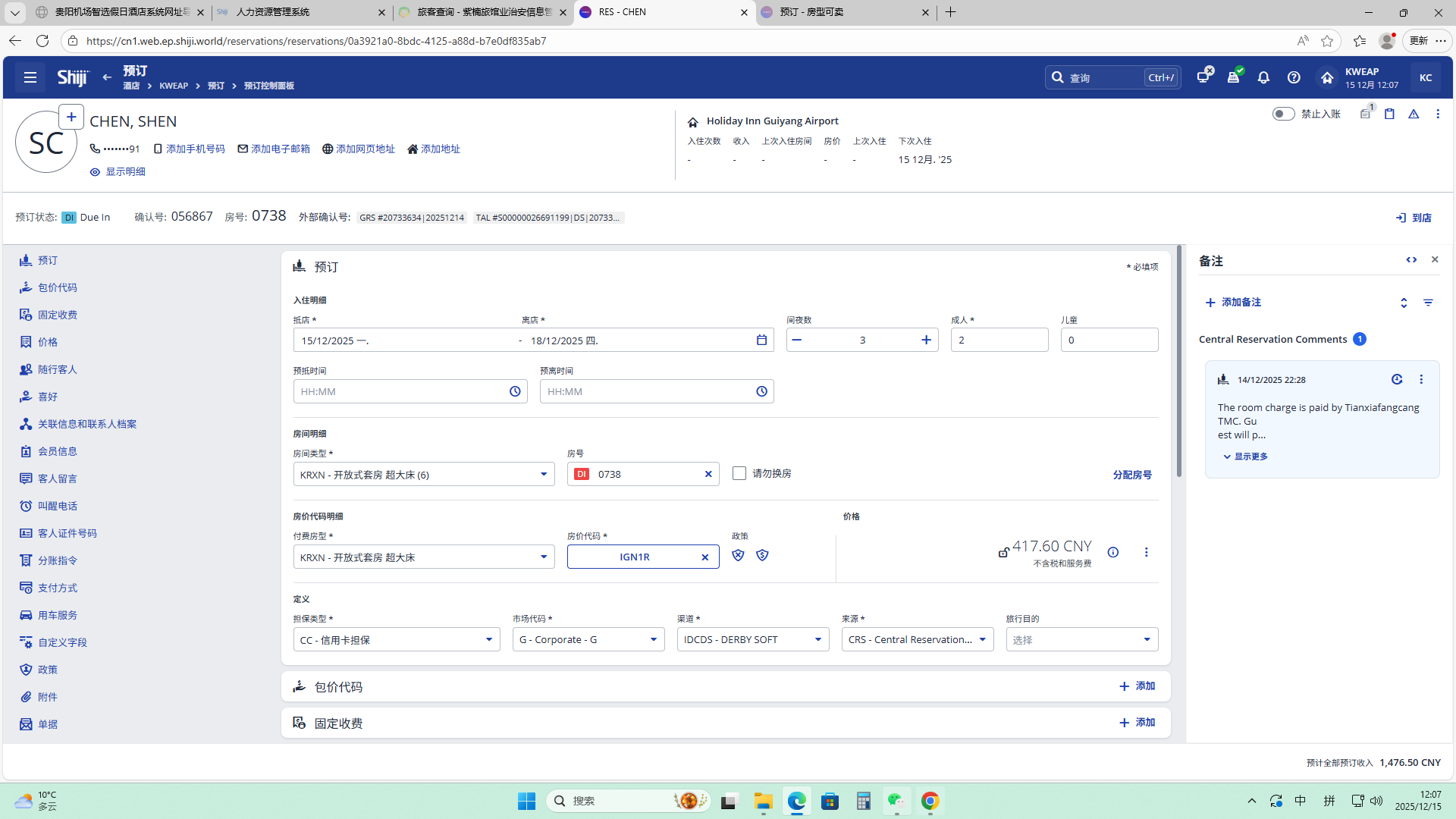Viewport: 1456px width, 819px height.
Task: Open the hamburger navigation menu
Action: tap(30, 77)
